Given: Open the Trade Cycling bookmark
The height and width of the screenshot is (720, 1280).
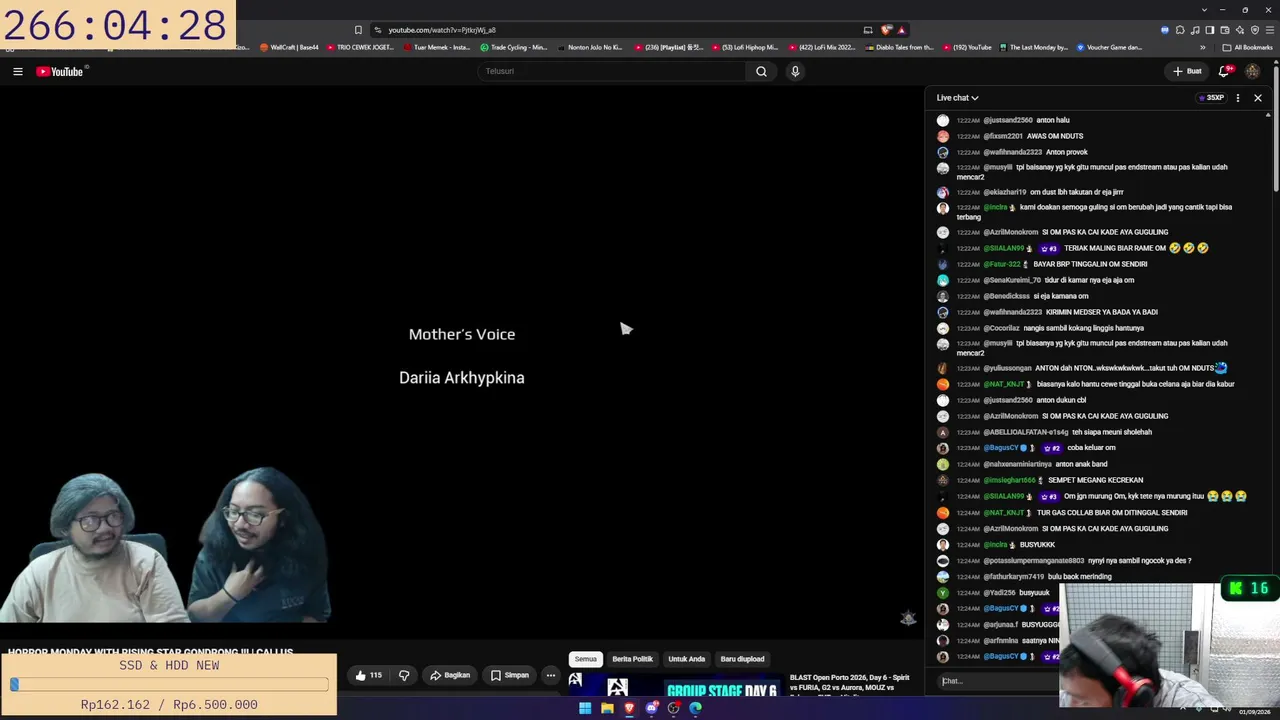Looking at the screenshot, I should pos(514,47).
